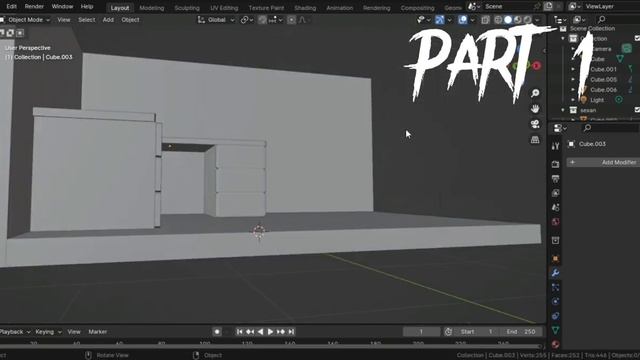Screen dimensions: 640x360
Task: Open the Playback dropdown
Action: coord(15,332)
